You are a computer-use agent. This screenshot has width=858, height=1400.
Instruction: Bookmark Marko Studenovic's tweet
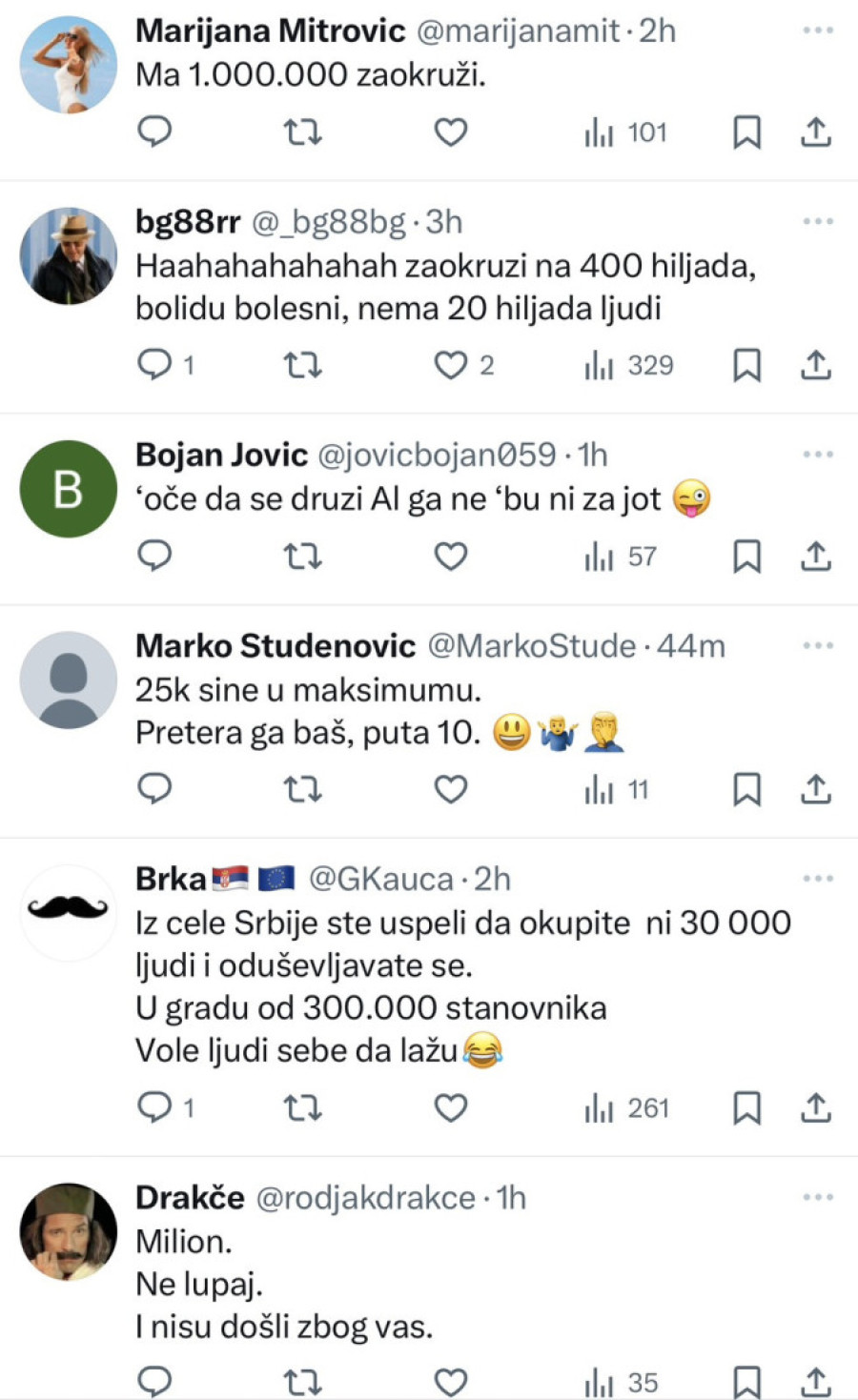746,789
